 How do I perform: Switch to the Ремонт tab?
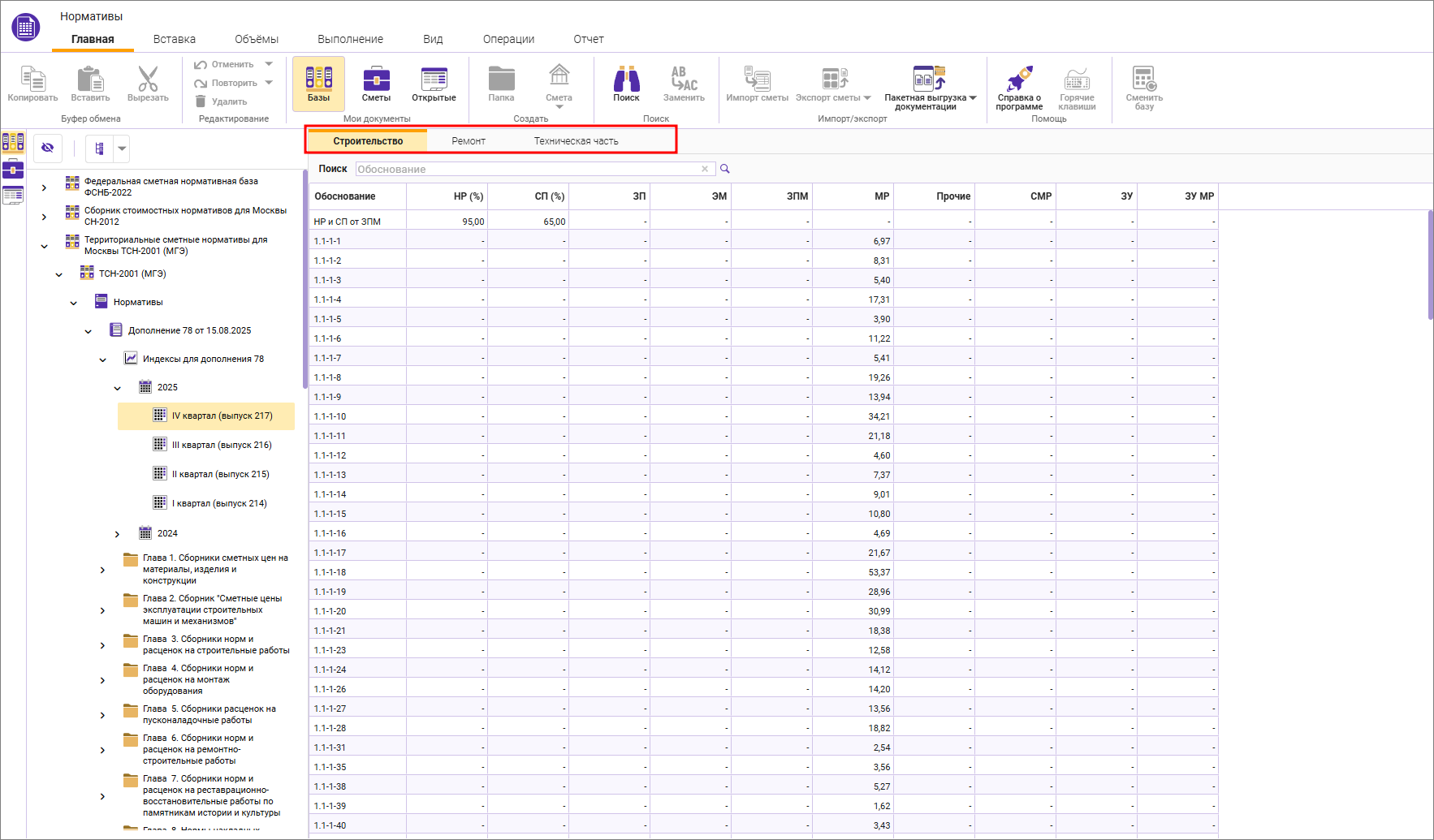[469, 141]
